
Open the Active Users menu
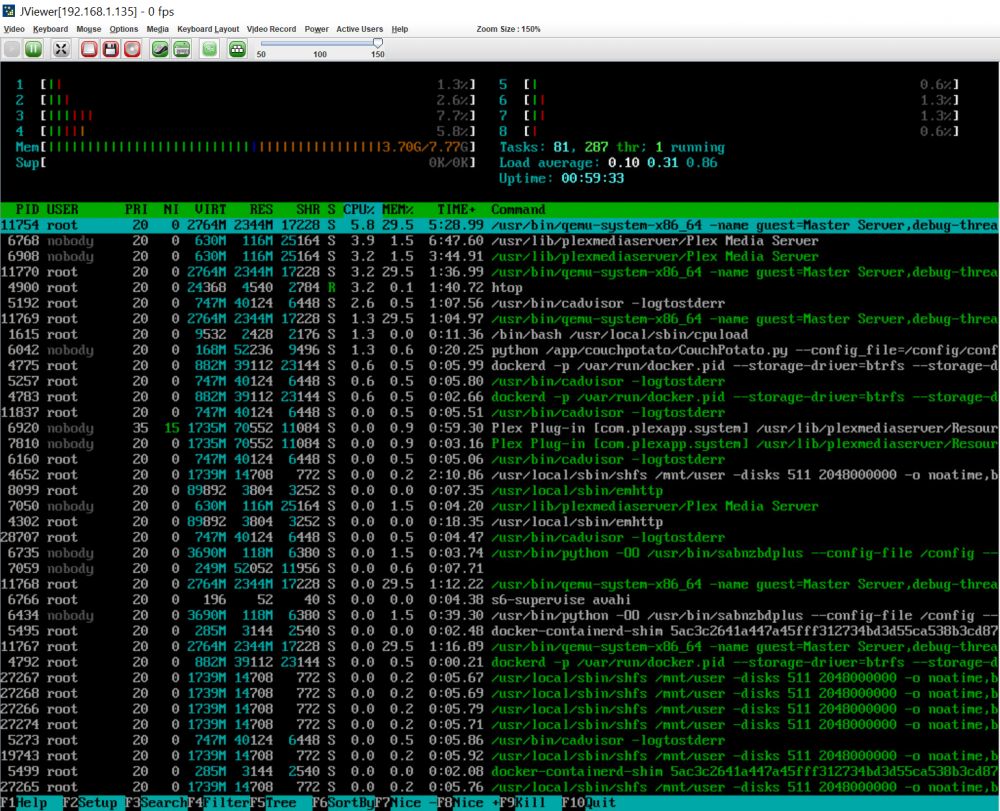coord(360,29)
